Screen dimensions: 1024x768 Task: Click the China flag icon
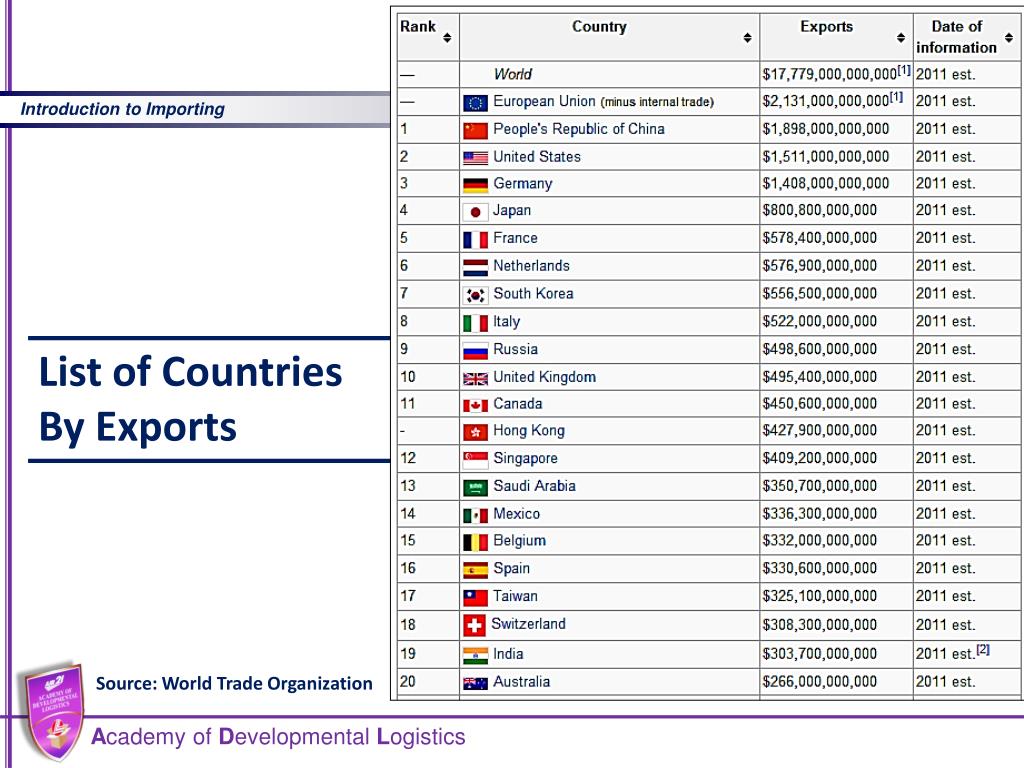click(x=475, y=131)
